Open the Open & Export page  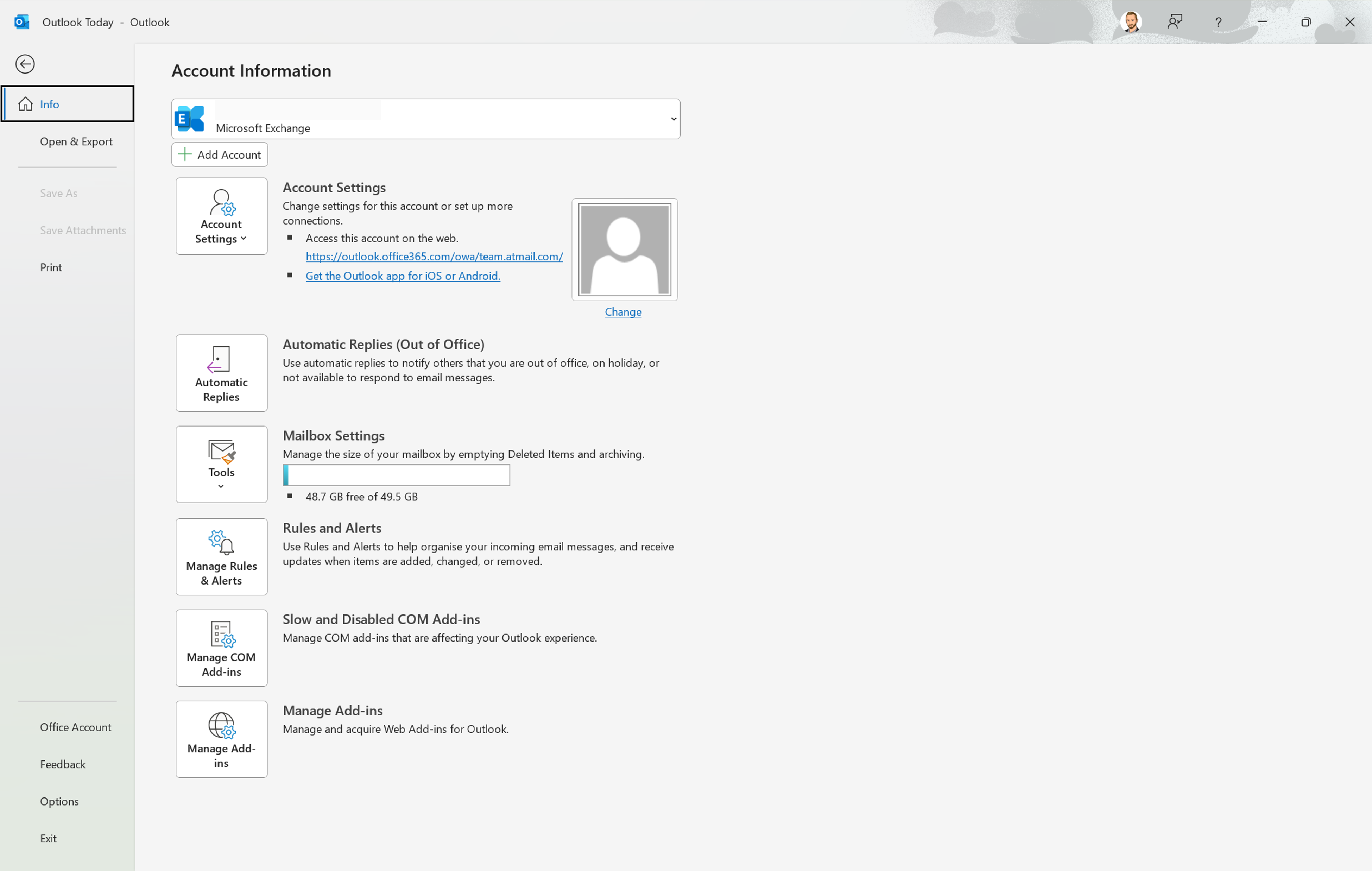click(68, 141)
